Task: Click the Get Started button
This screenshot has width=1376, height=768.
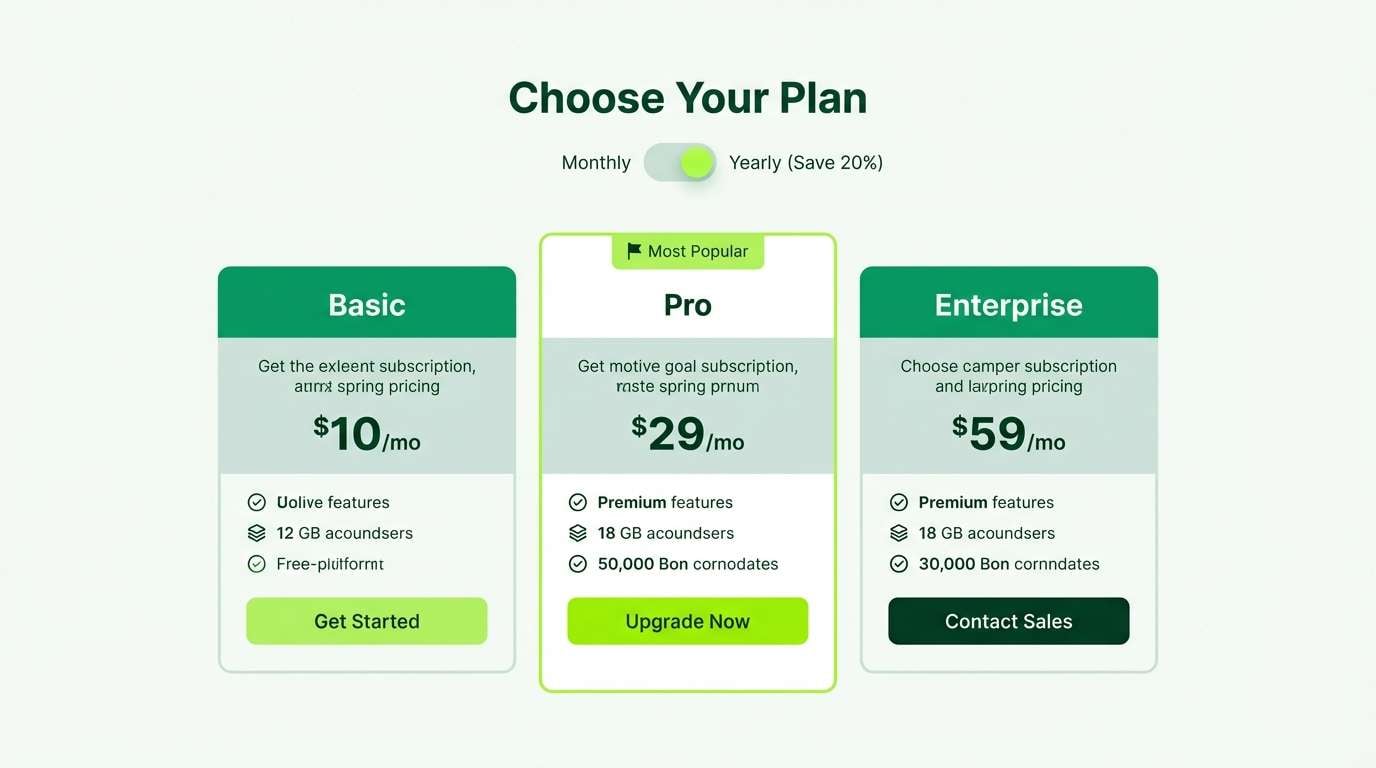Action: (366, 621)
